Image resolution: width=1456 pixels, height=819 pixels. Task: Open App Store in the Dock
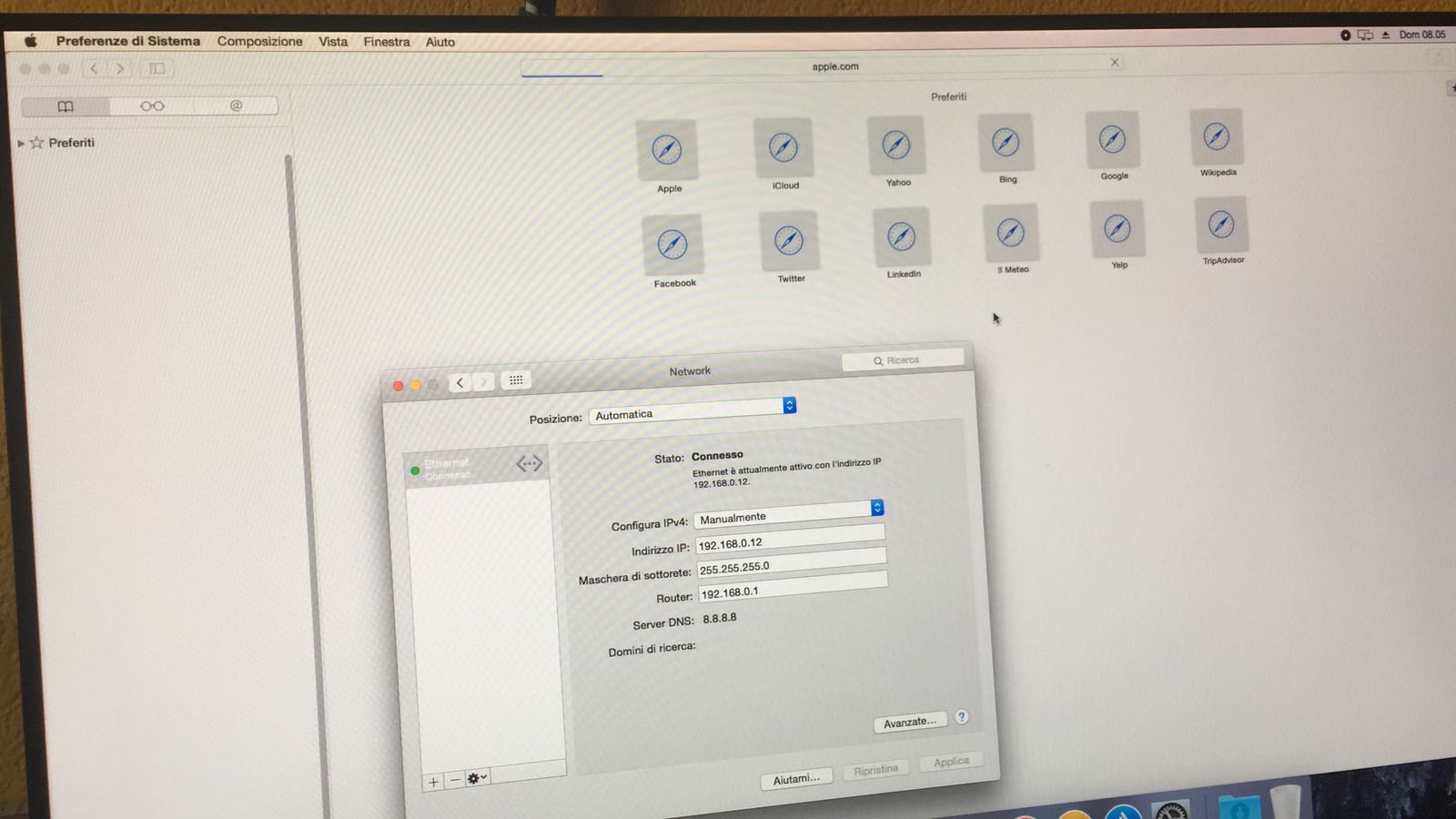point(1123,813)
